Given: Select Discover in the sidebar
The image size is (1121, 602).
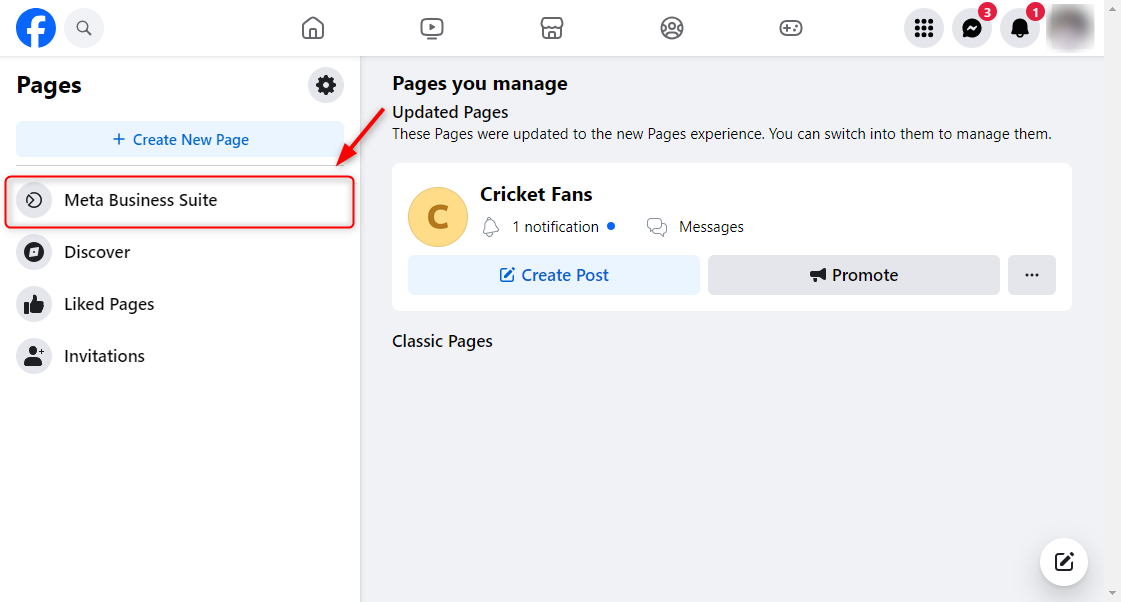Looking at the screenshot, I should [180, 252].
